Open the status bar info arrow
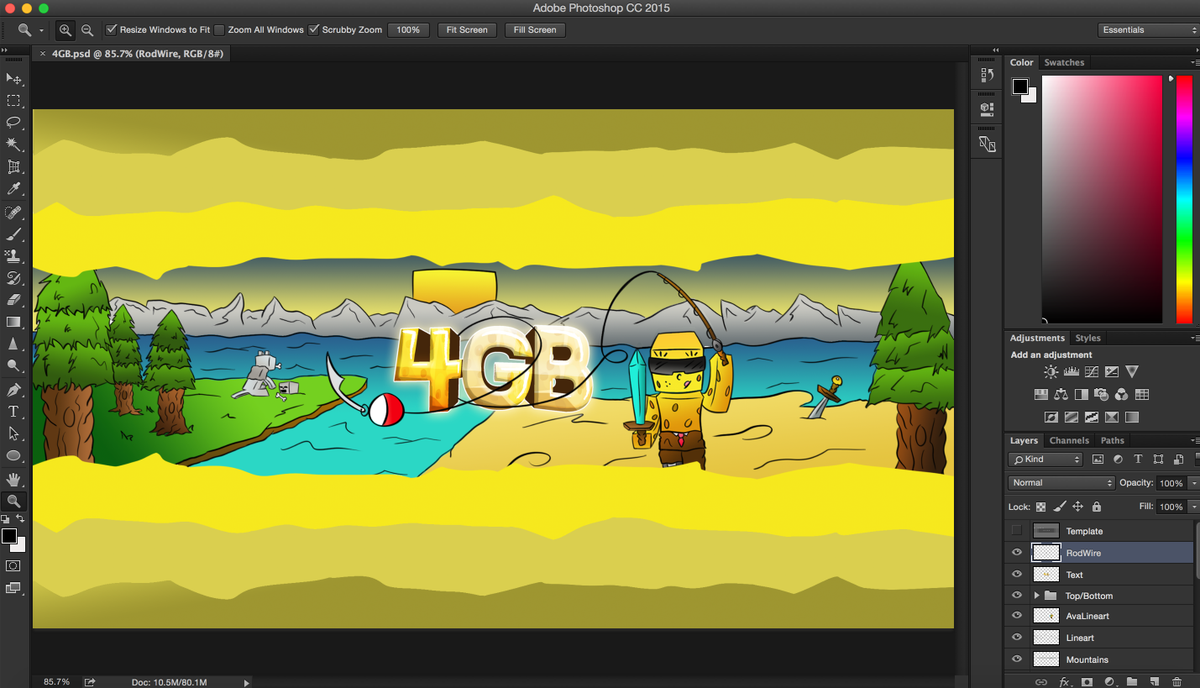The width and height of the screenshot is (1200, 688). [x=247, y=682]
